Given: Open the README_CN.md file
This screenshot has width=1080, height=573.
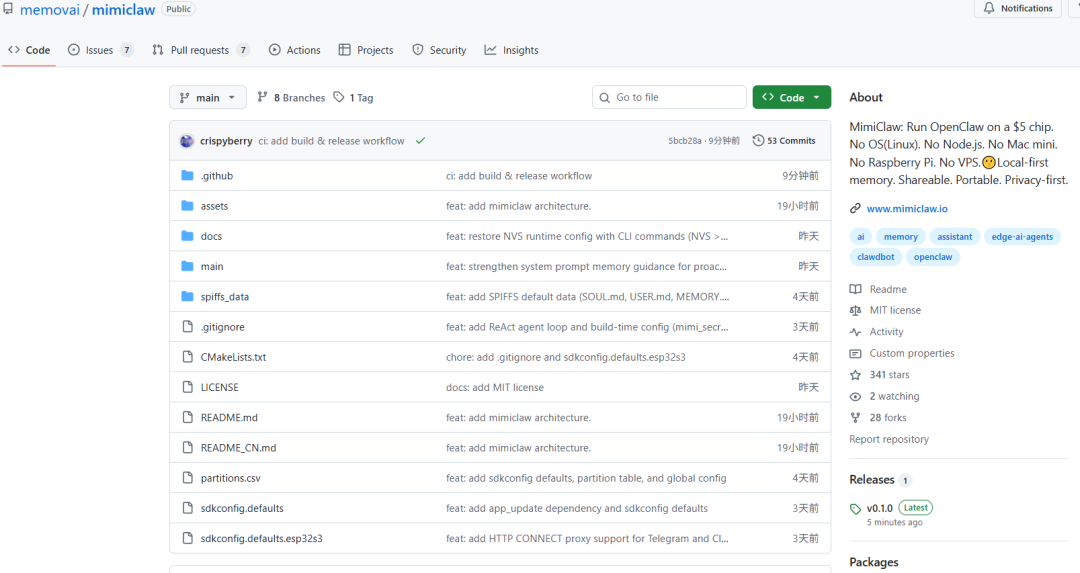Looking at the screenshot, I should click(x=238, y=448).
